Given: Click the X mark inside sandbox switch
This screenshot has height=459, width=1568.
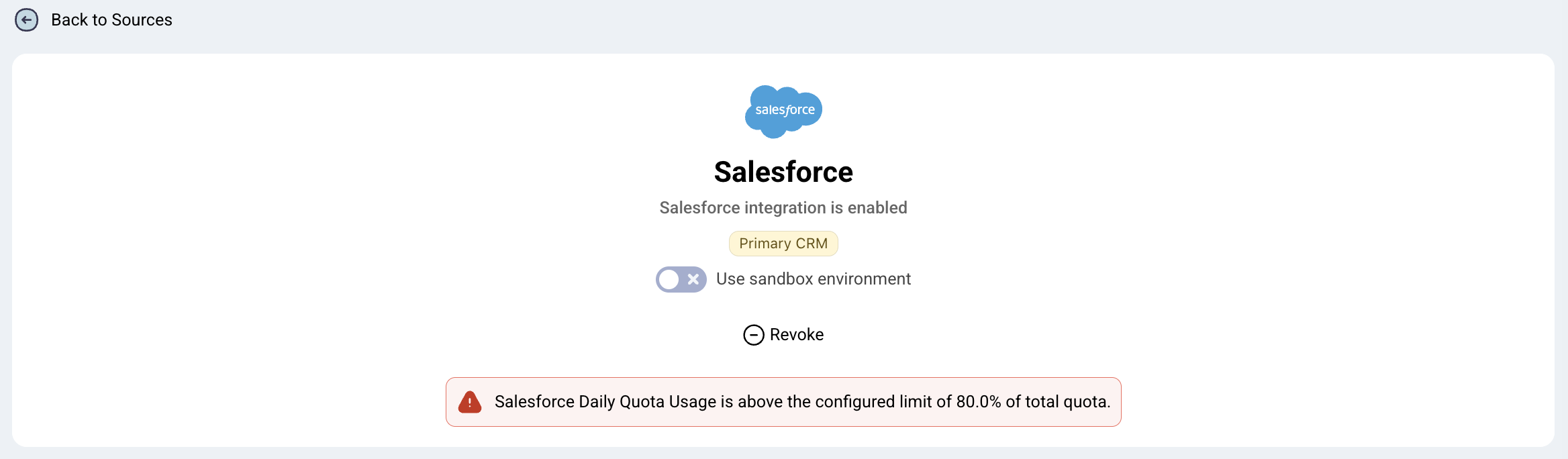Looking at the screenshot, I should pos(693,279).
